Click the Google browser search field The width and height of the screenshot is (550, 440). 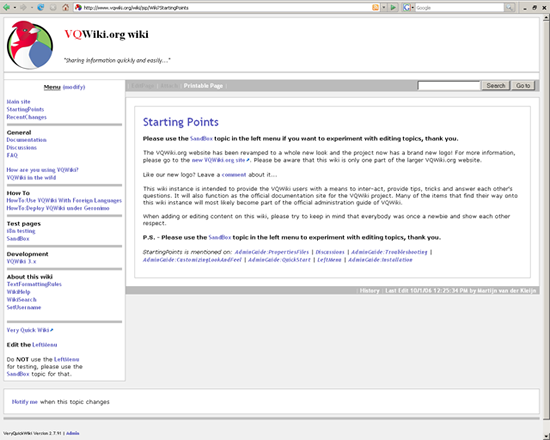click(x=460, y=7)
